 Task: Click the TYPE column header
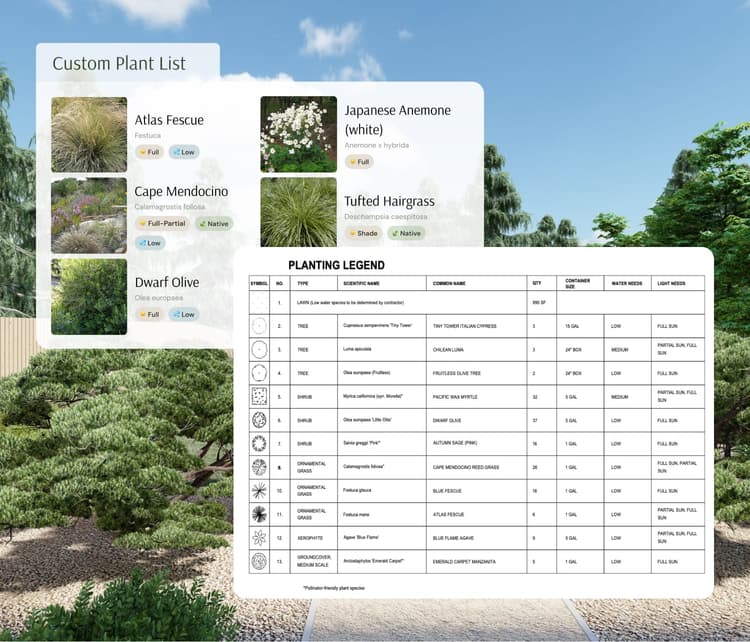click(x=303, y=283)
